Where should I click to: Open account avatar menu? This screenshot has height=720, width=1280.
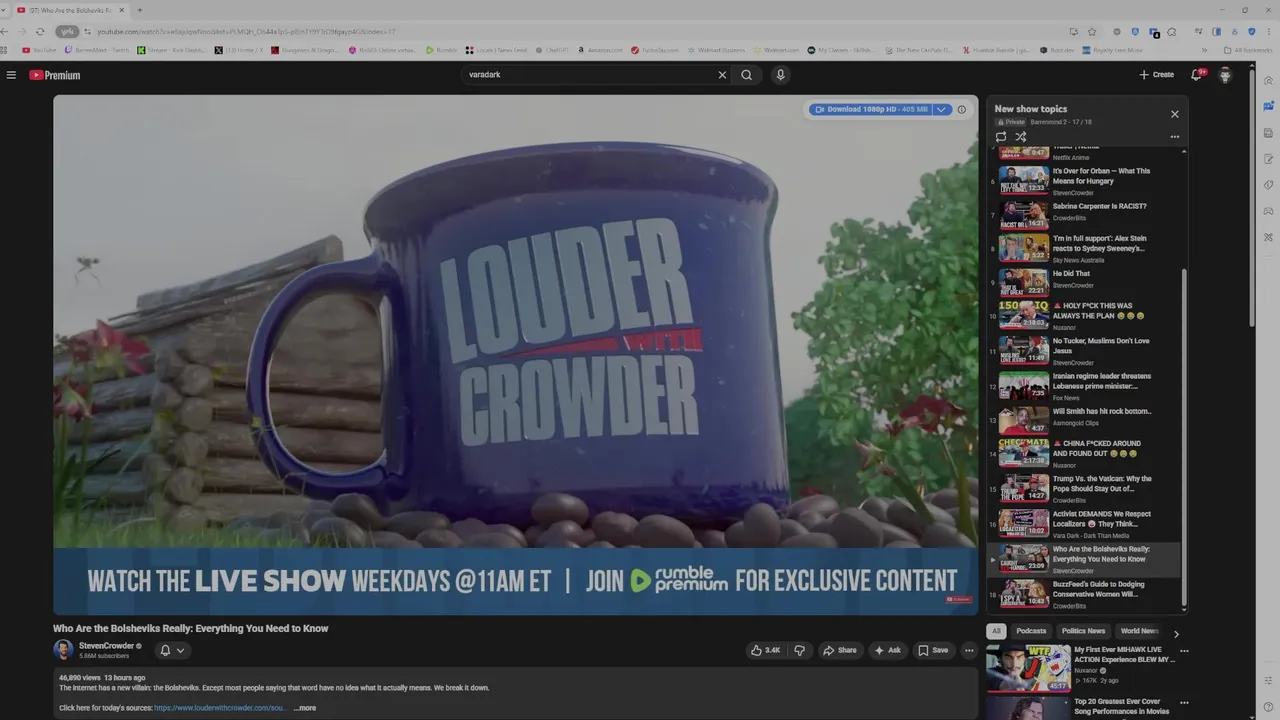[x=1225, y=75]
